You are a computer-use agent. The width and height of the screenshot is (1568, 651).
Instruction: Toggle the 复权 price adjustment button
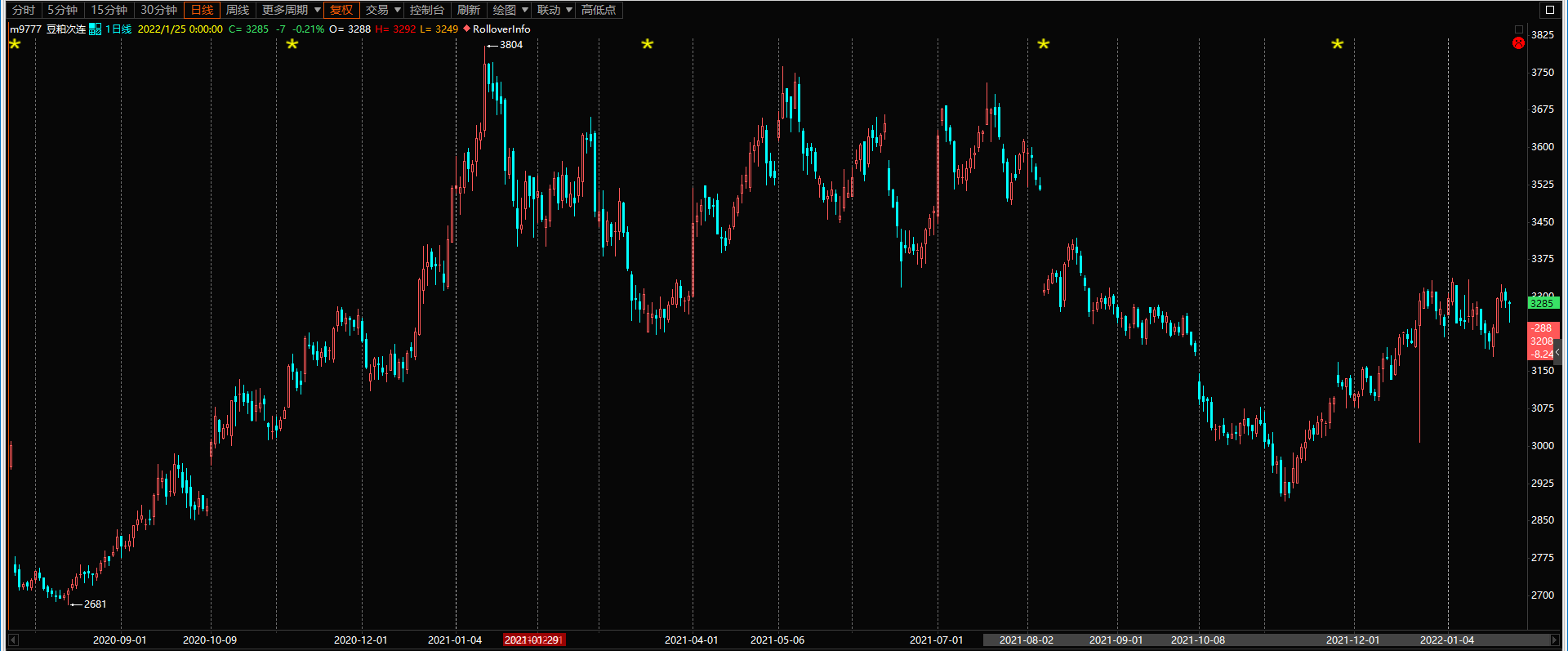pyautogui.click(x=341, y=10)
